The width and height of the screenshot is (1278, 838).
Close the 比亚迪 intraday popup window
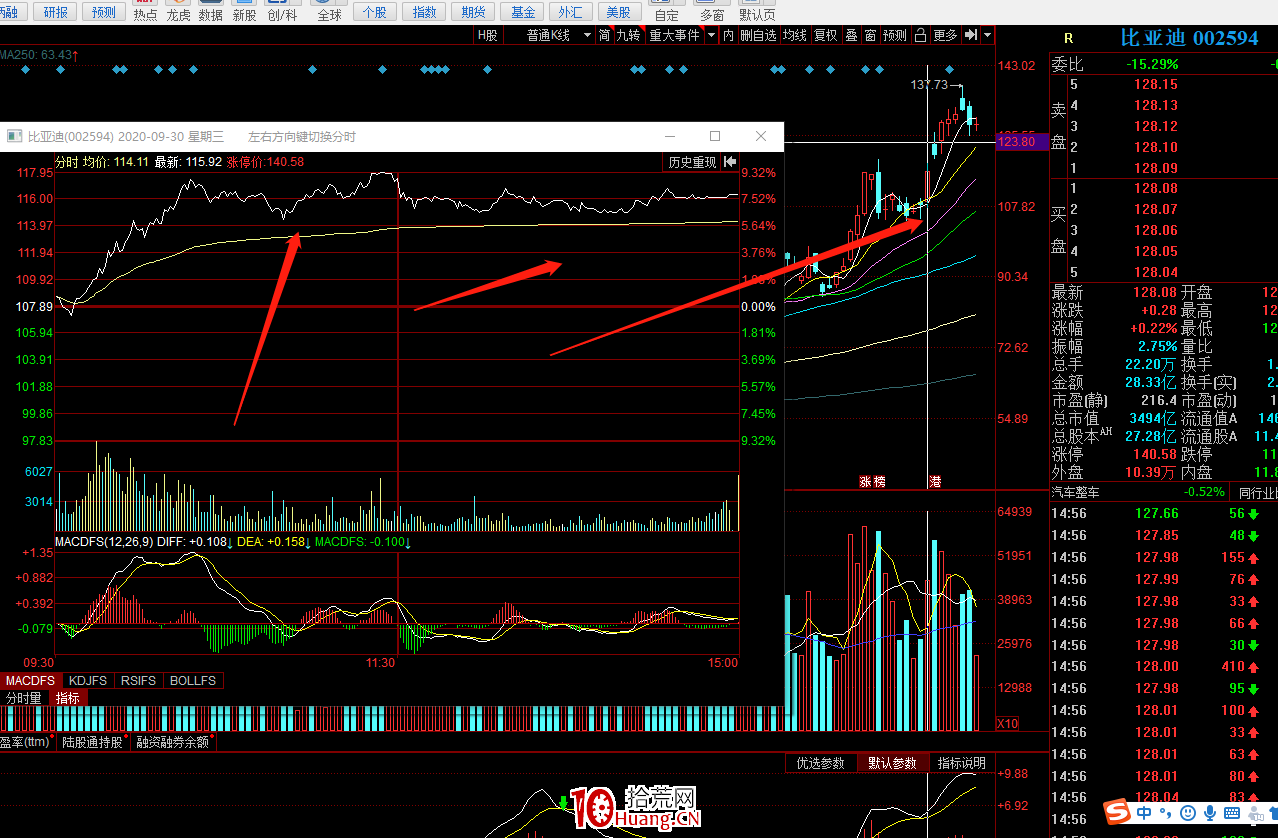pyautogui.click(x=761, y=136)
